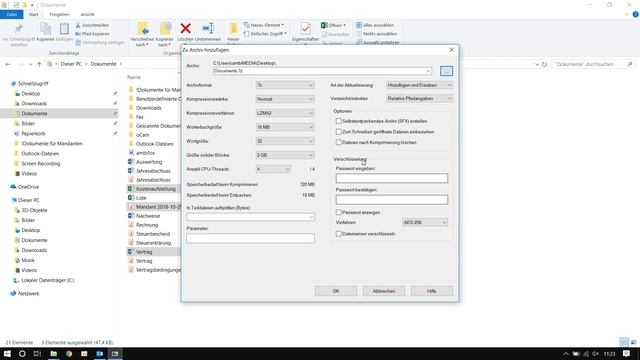
Task: Check Dateinamen verschlüsseln option
Action: pos(338,234)
